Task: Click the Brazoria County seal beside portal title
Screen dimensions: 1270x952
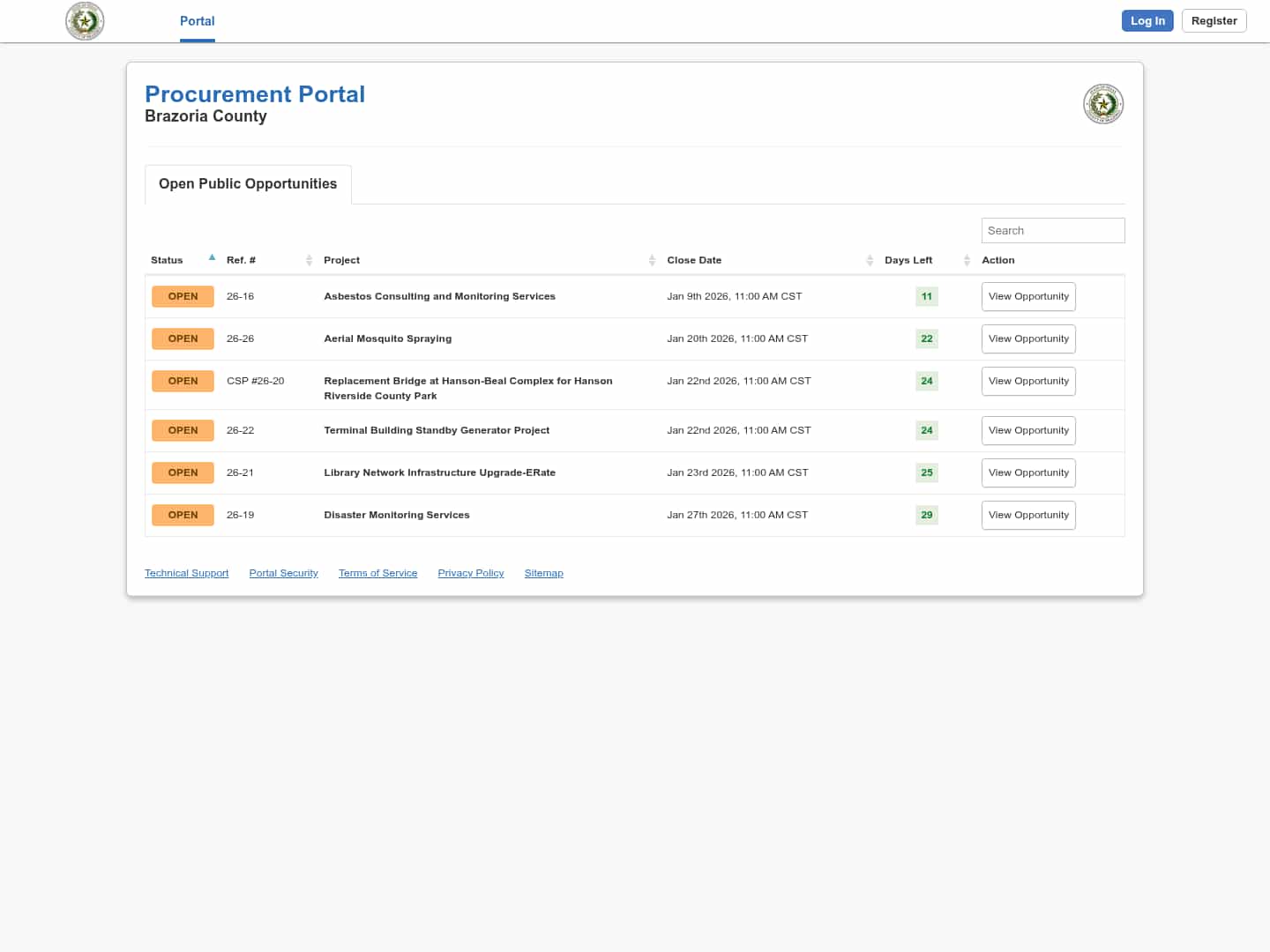Action: pyautogui.click(x=1102, y=104)
